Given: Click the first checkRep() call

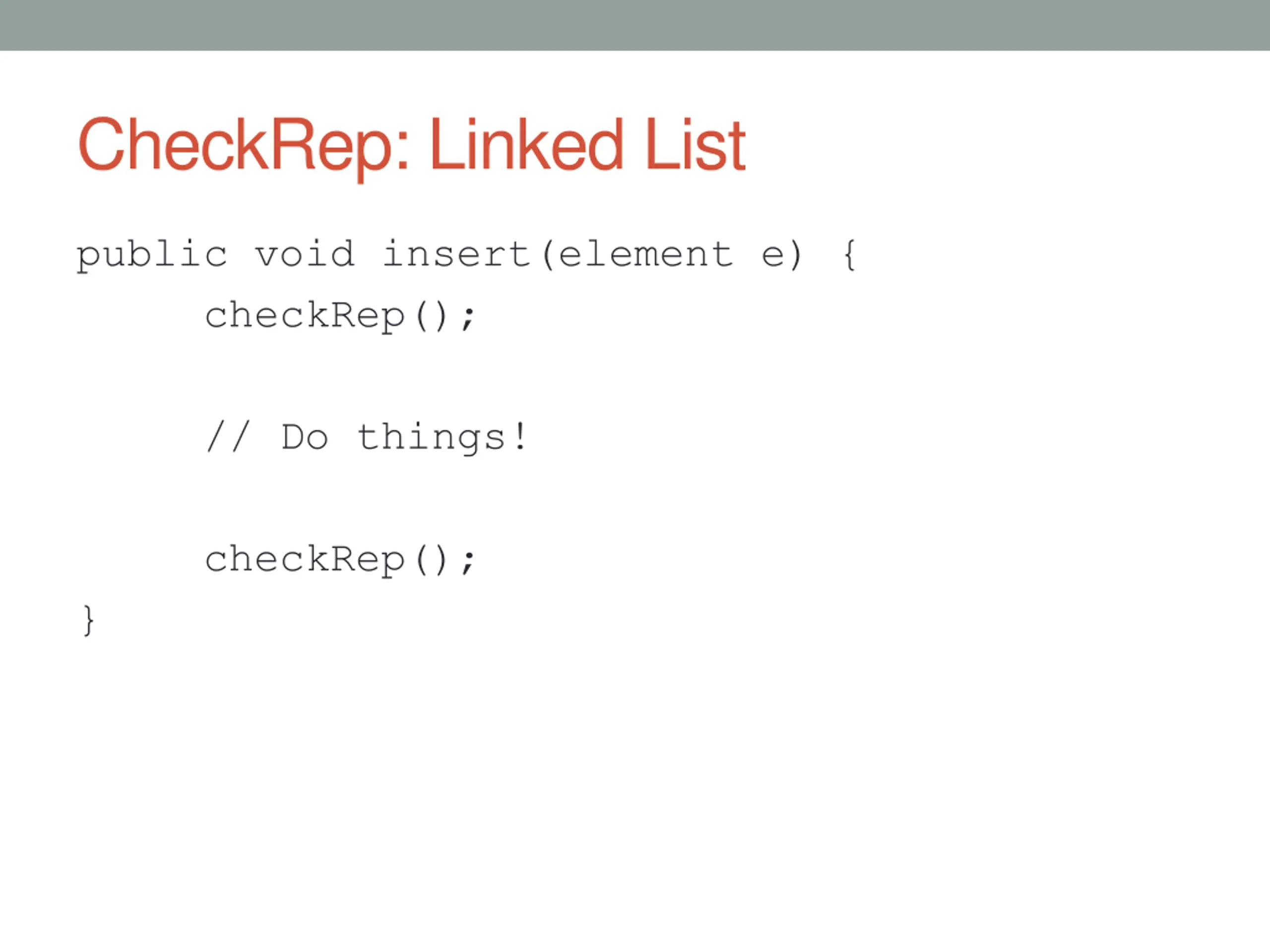Looking at the screenshot, I should pos(340,317).
